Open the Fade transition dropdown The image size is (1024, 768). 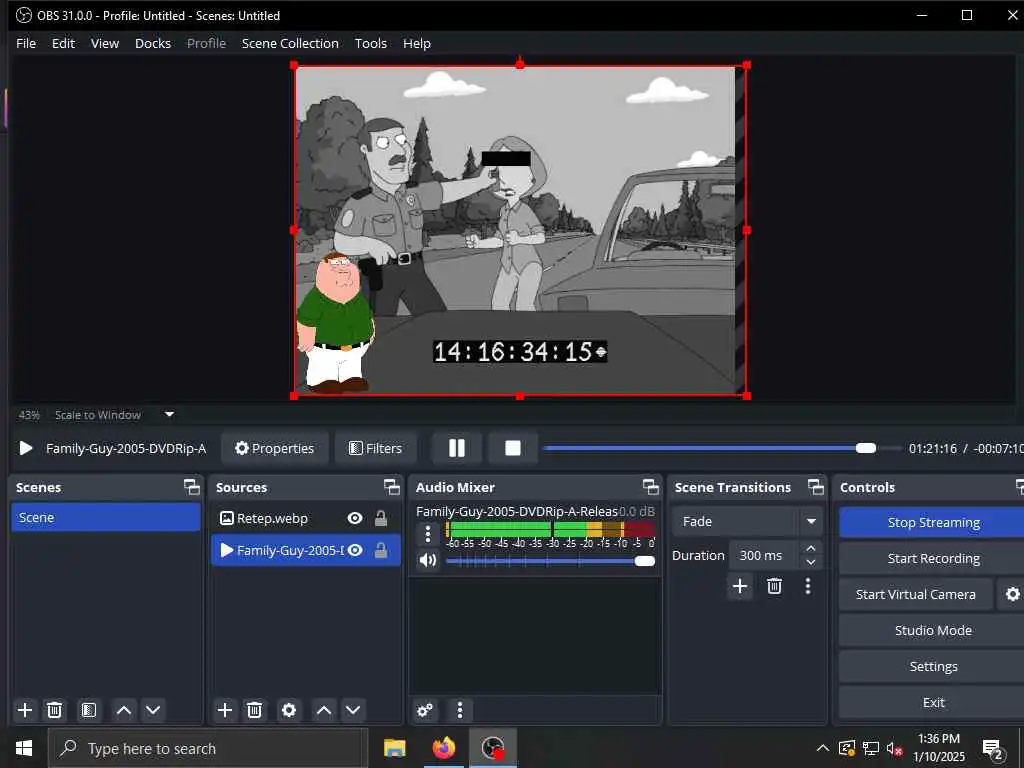[746, 521]
